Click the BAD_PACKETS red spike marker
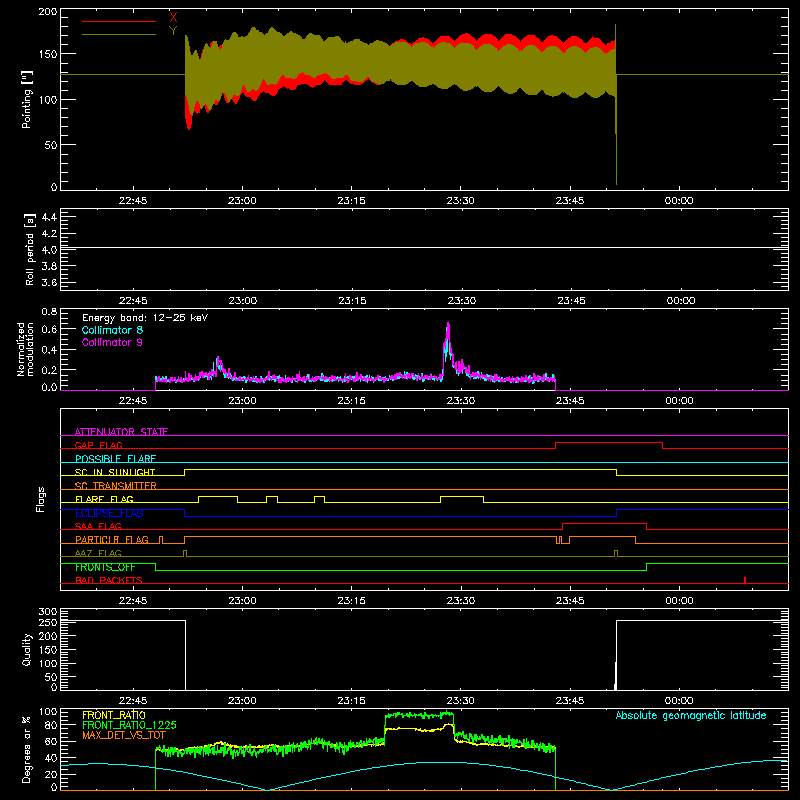The width and height of the screenshot is (800, 800). (745, 580)
